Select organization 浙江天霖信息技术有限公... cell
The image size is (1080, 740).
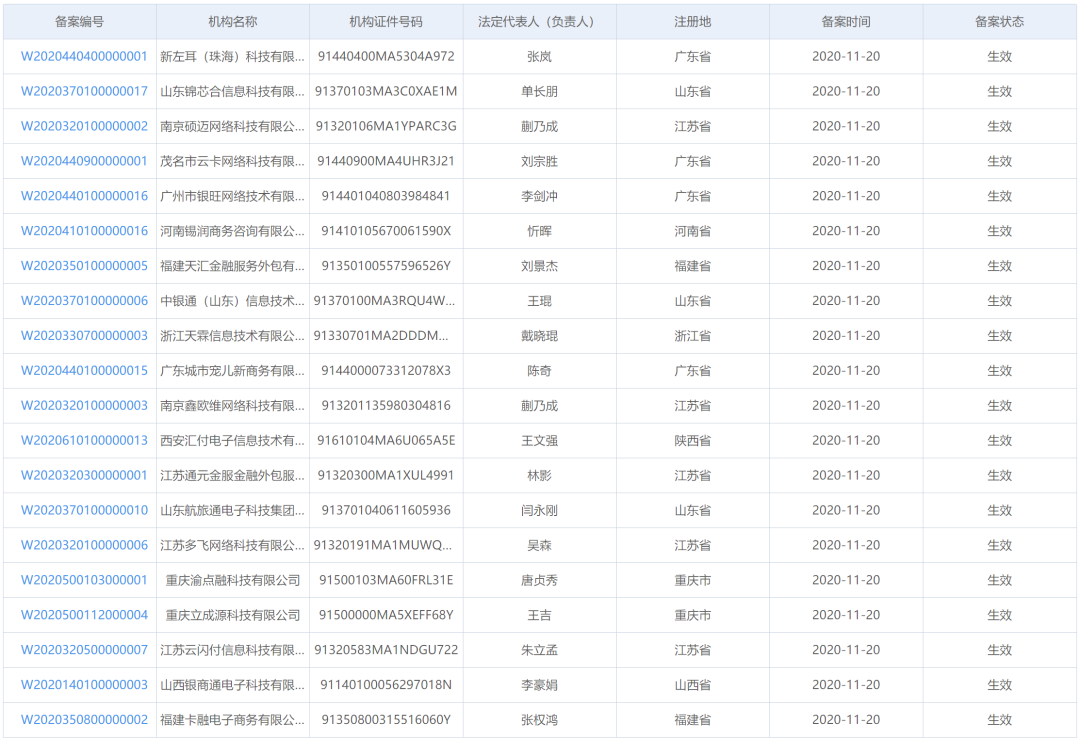point(233,336)
